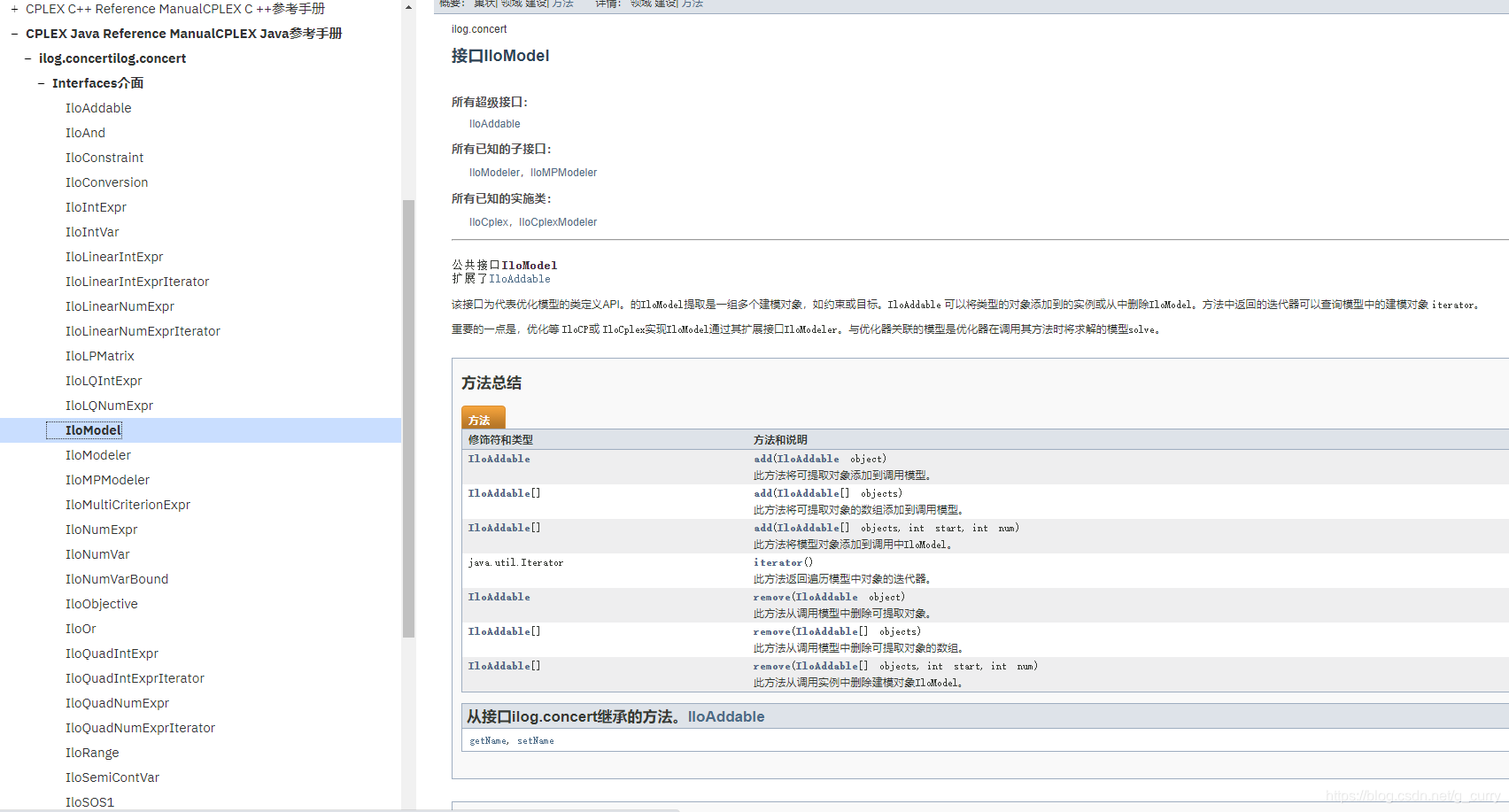
Task: Select IloSemiContVar in the sidebar
Action: click(112, 777)
